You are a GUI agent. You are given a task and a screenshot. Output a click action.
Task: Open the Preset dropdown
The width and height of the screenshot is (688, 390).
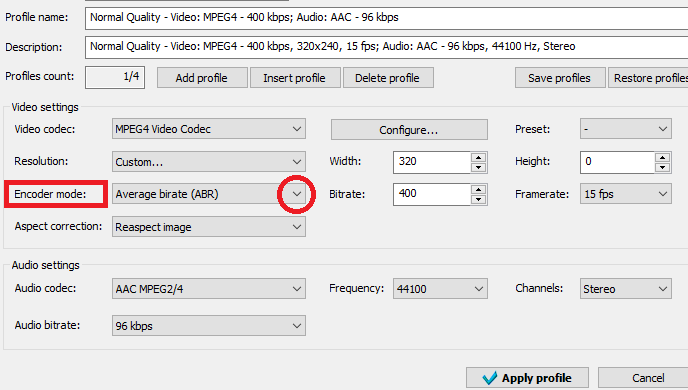[626, 129]
